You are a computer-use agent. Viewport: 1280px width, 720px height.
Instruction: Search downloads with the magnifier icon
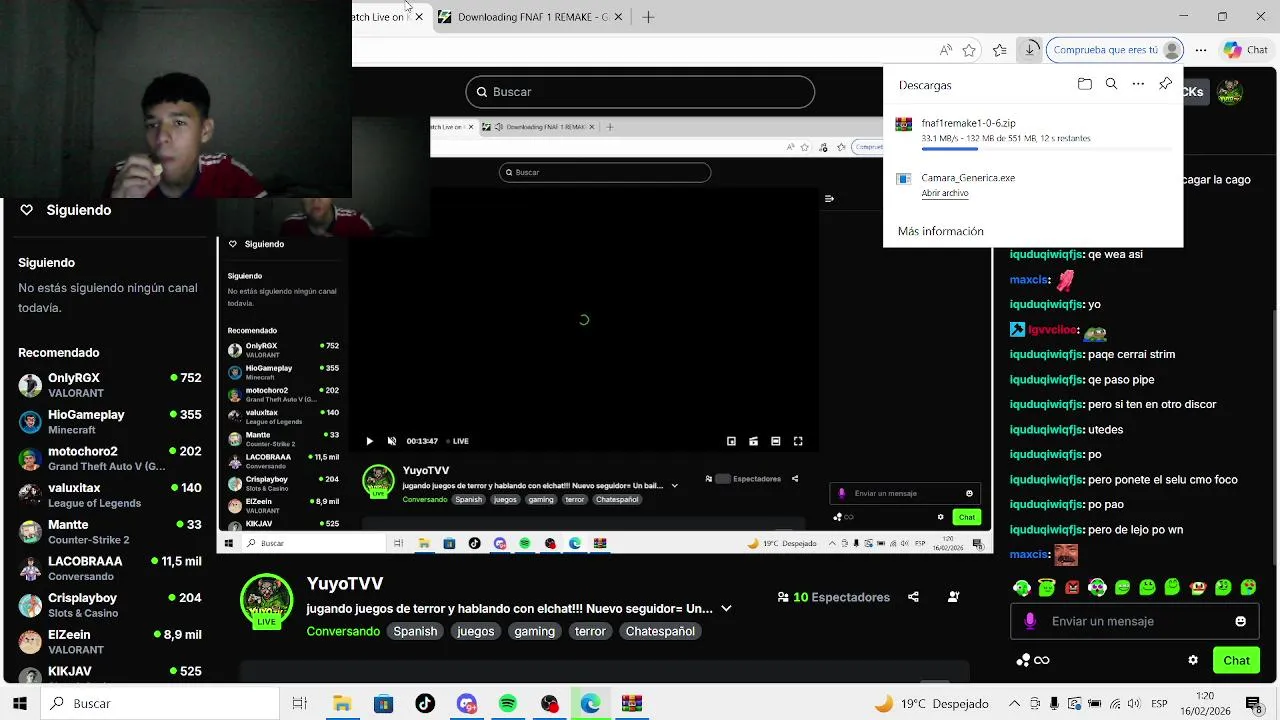pos(1111,85)
